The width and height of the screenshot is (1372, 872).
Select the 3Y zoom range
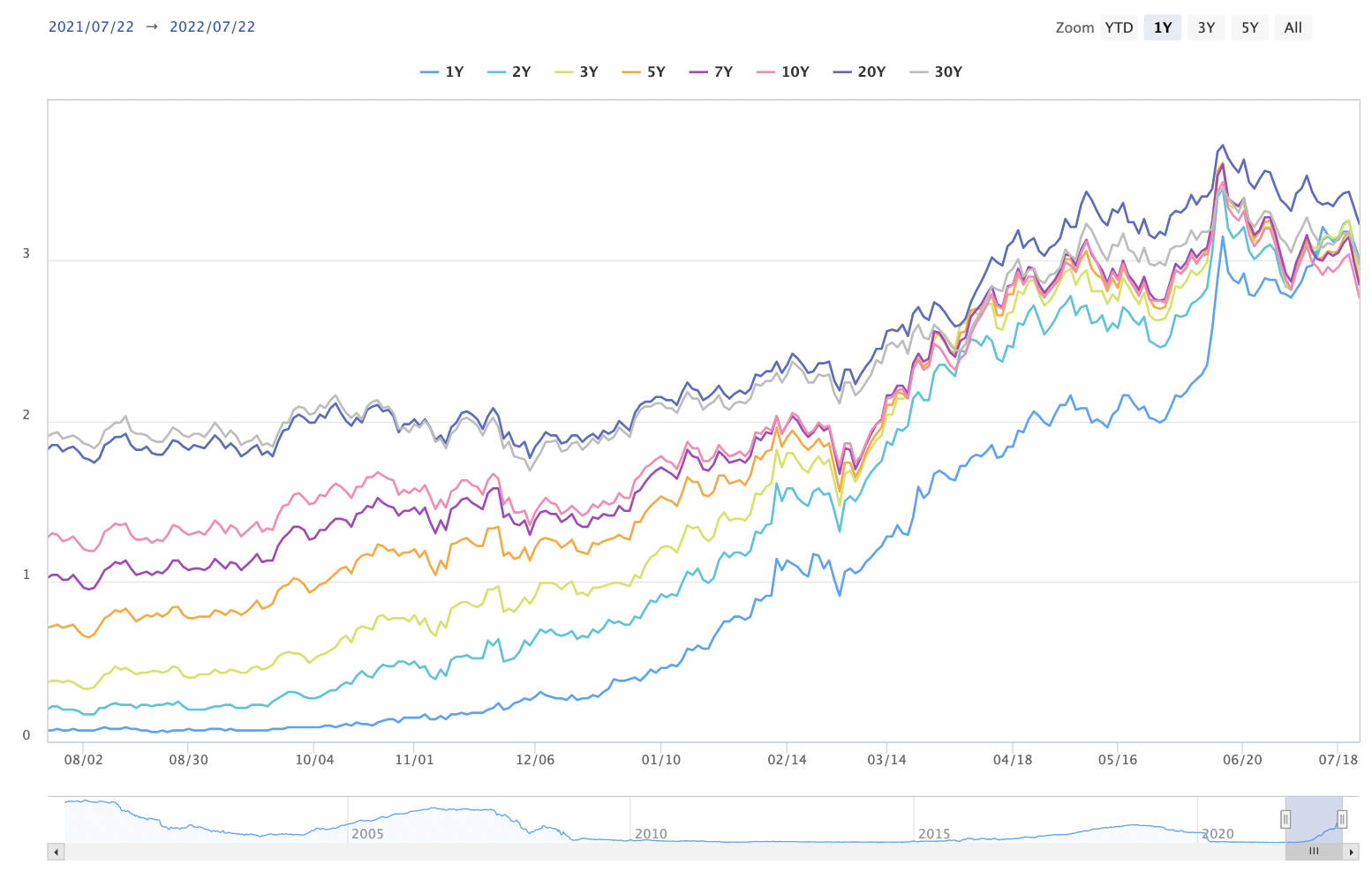(1206, 27)
